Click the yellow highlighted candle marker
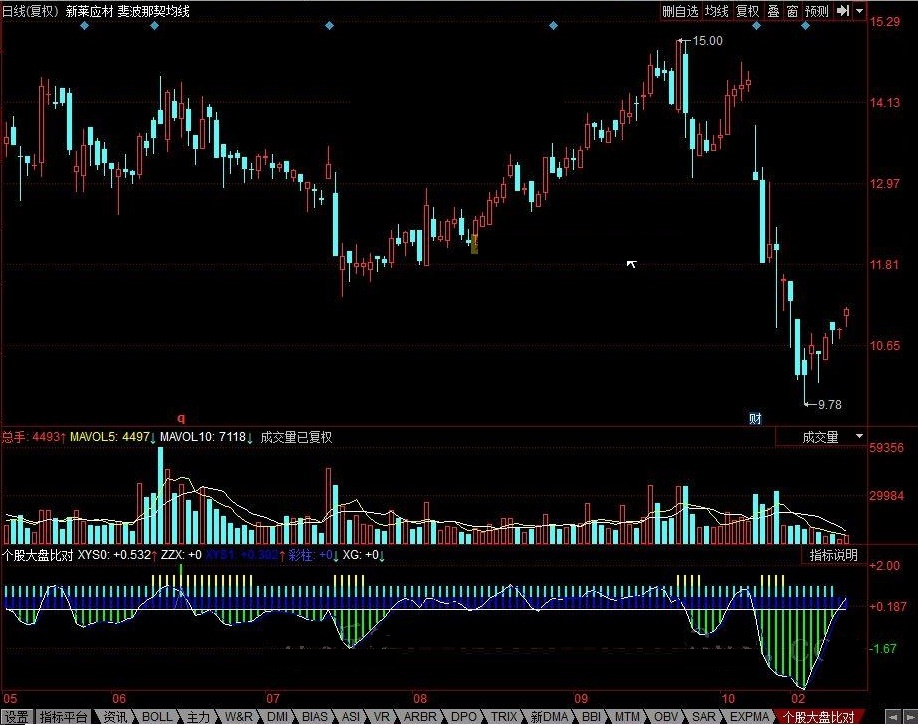 474,244
